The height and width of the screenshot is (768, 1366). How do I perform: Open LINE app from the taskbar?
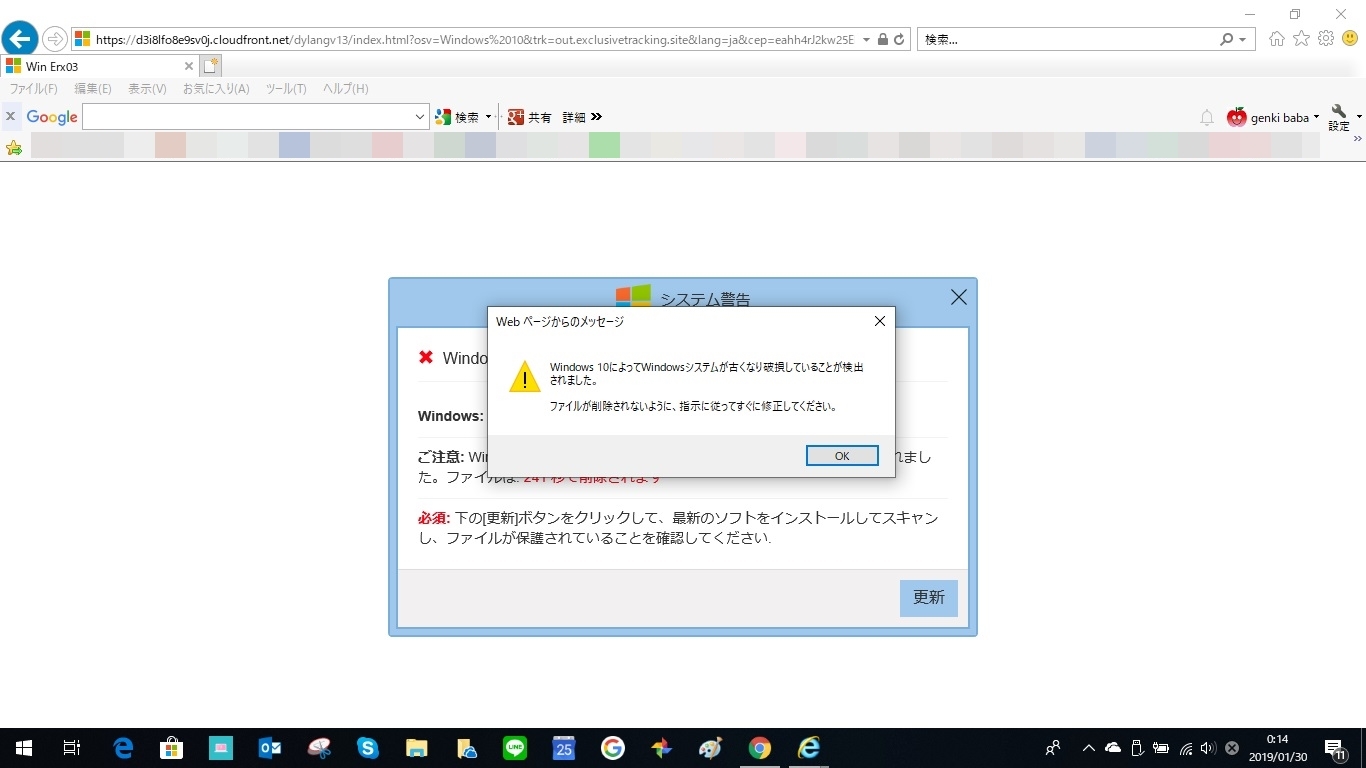(x=515, y=748)
